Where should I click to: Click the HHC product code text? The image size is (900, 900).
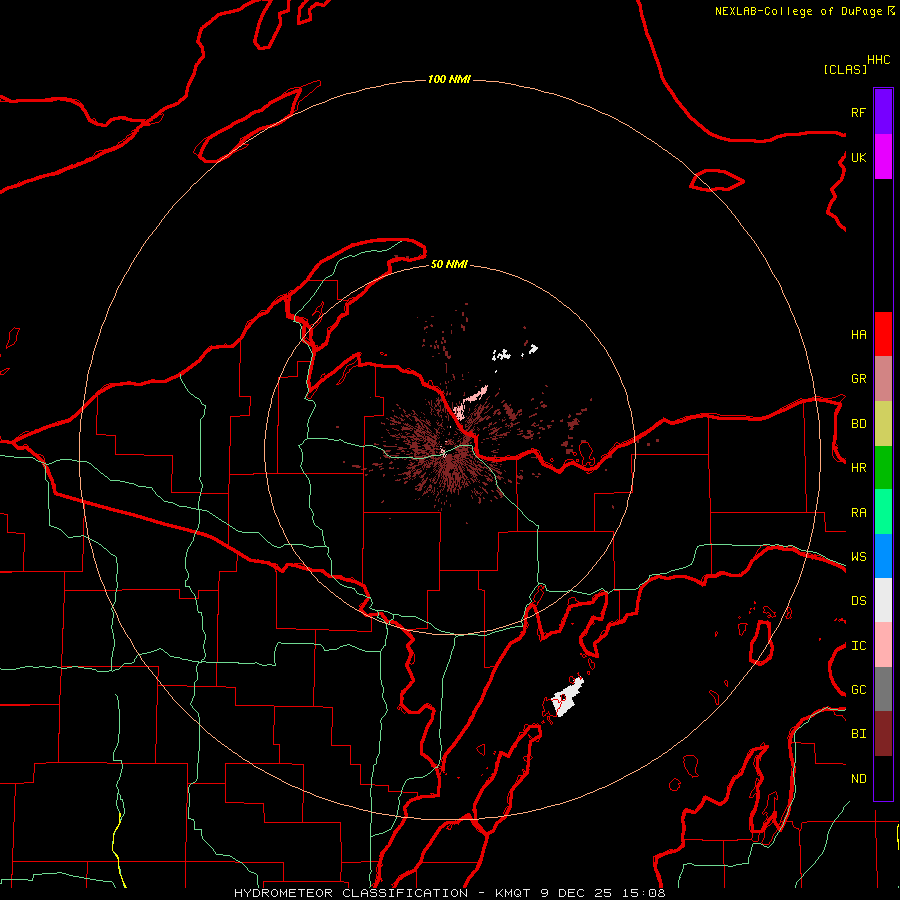(879, 60)
